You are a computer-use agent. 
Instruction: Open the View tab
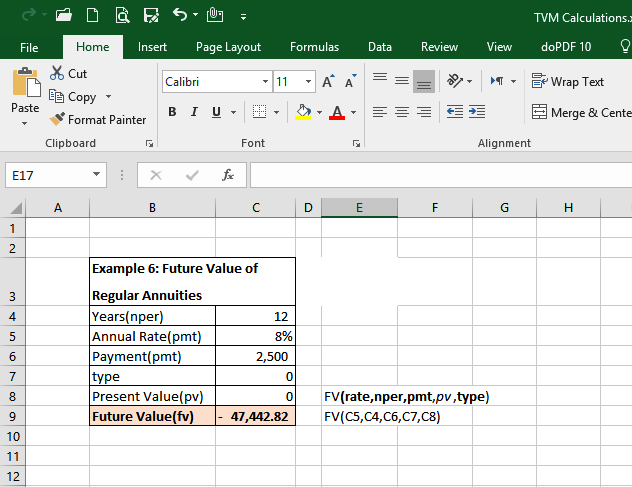[499, 47]
